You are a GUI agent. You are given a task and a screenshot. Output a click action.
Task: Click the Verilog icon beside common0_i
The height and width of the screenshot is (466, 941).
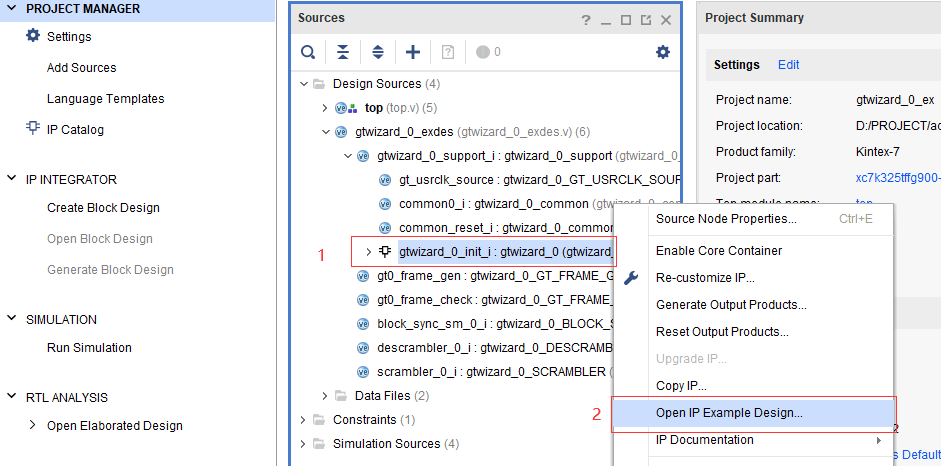pyautogui.click(x=385, y=204)
